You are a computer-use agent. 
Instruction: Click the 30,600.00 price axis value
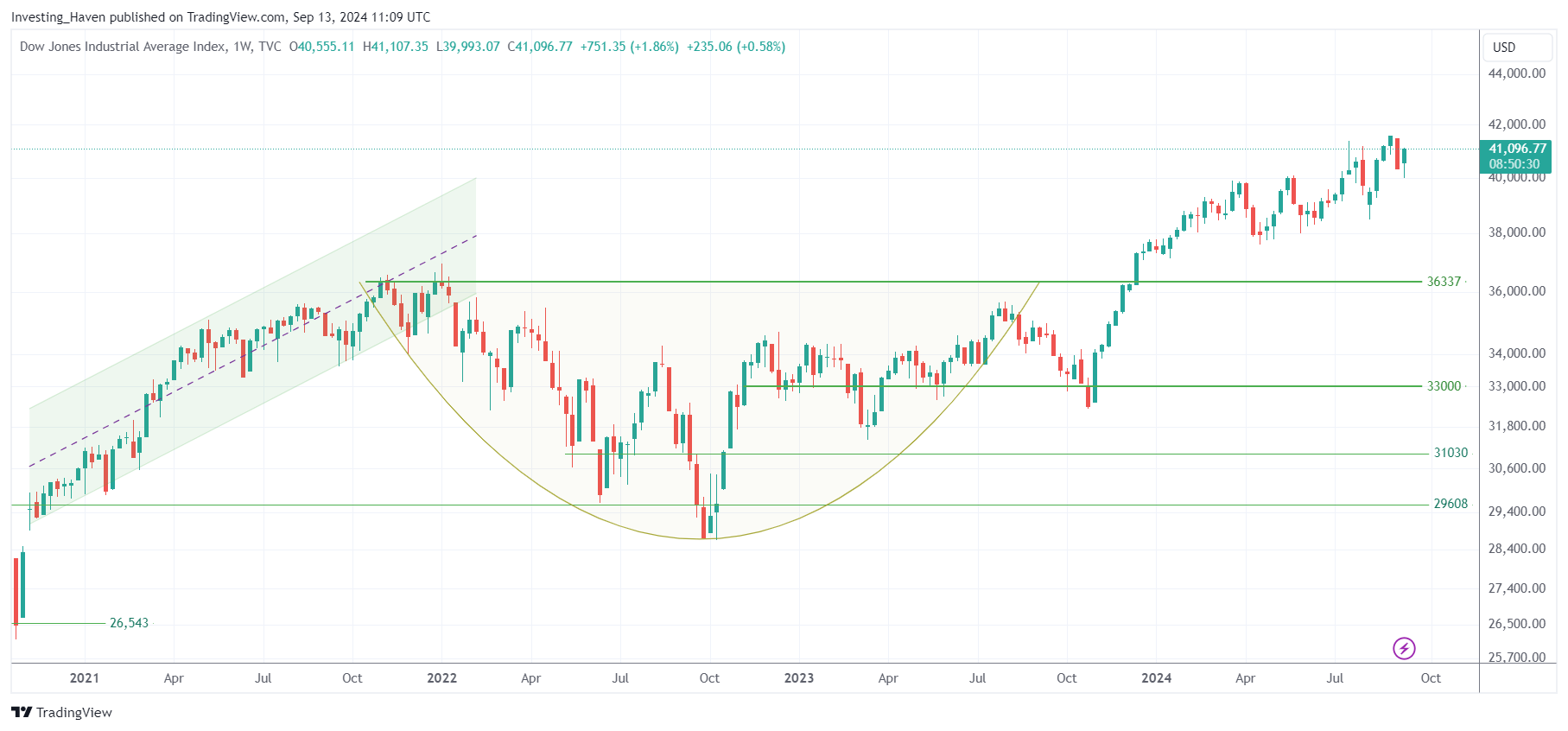pyautogui.click(x=1517, y=468)
